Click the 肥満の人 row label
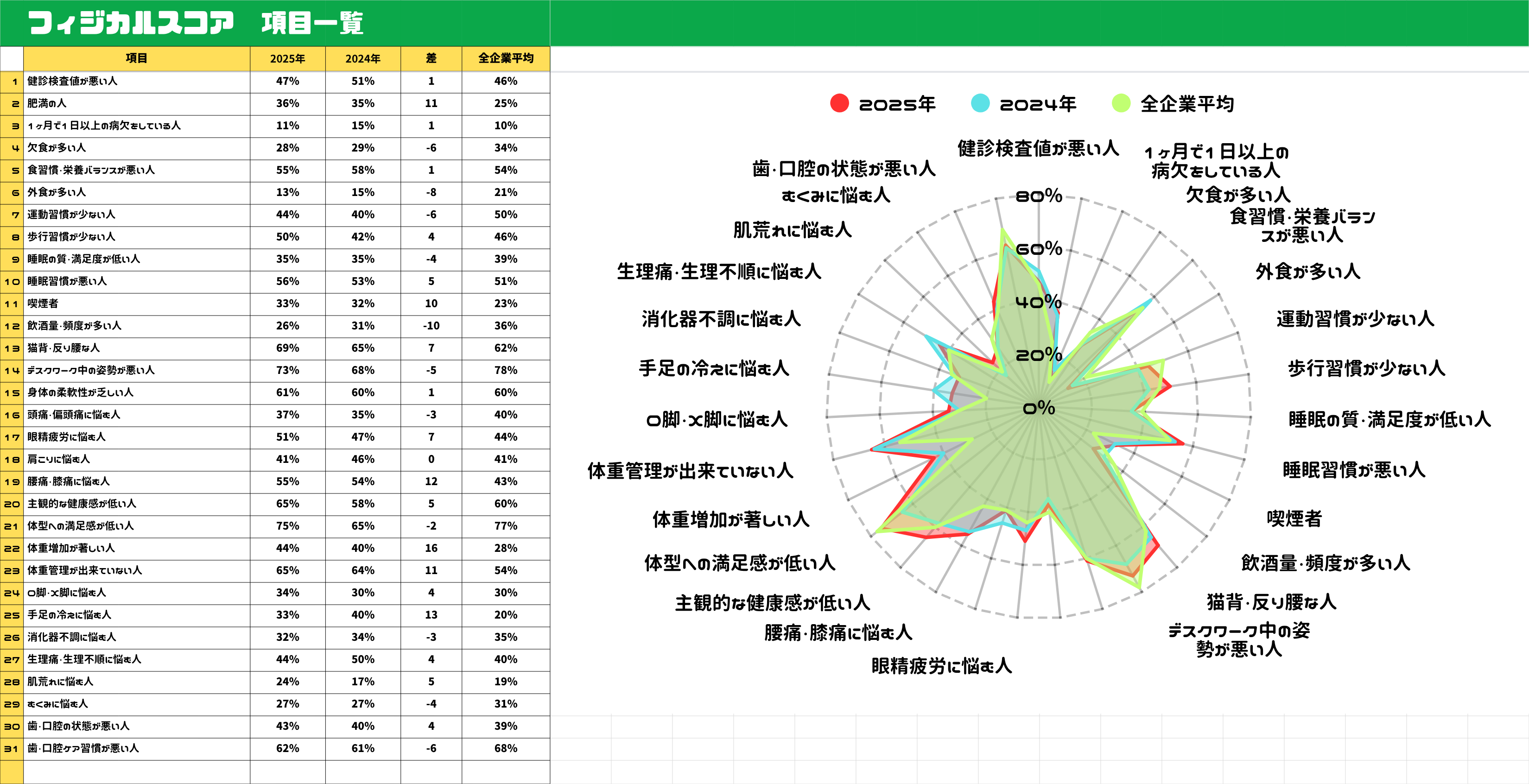This screenshot has width=1529, height=784. (x=47, y=103)
